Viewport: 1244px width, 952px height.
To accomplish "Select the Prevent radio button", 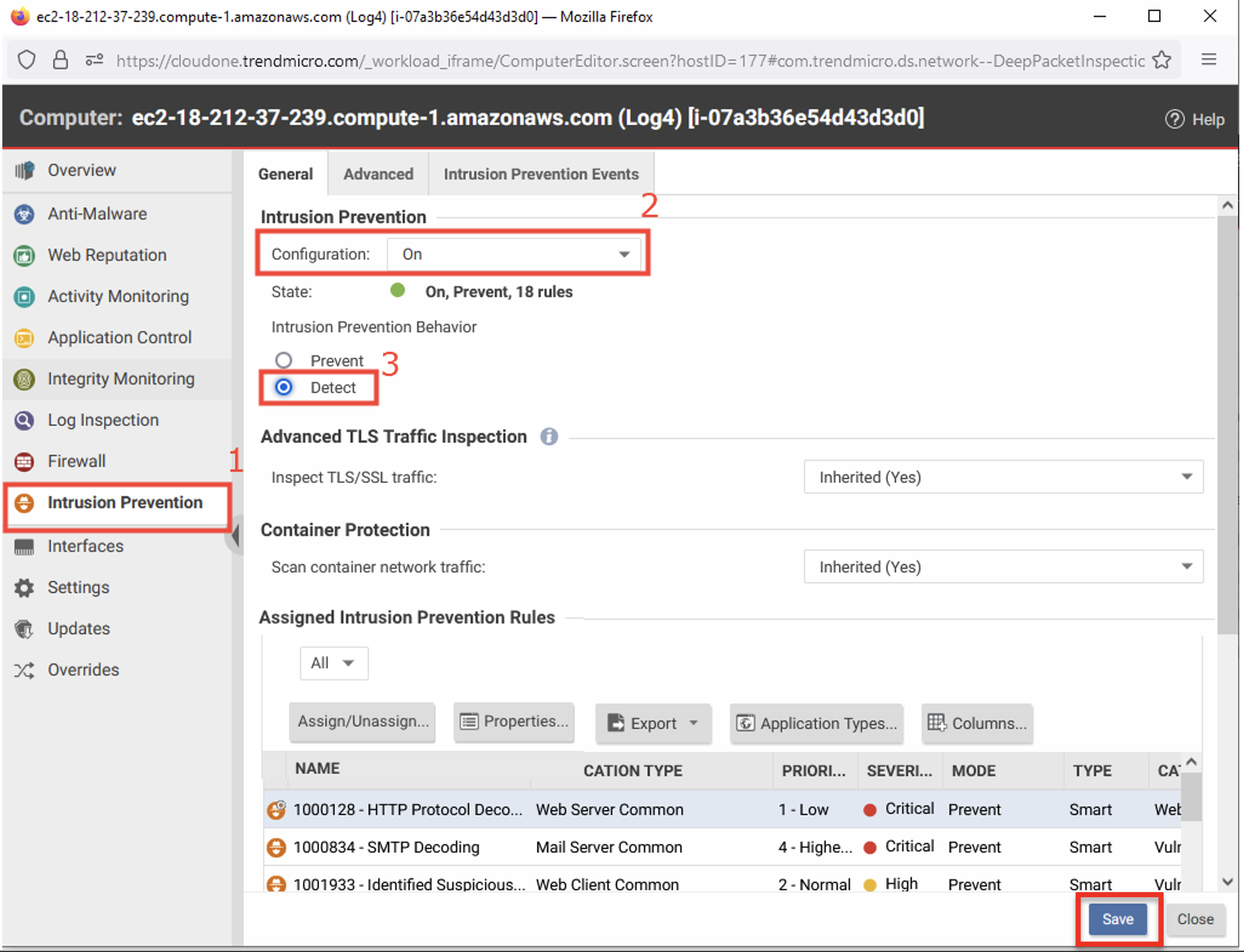I will point(283,360).
